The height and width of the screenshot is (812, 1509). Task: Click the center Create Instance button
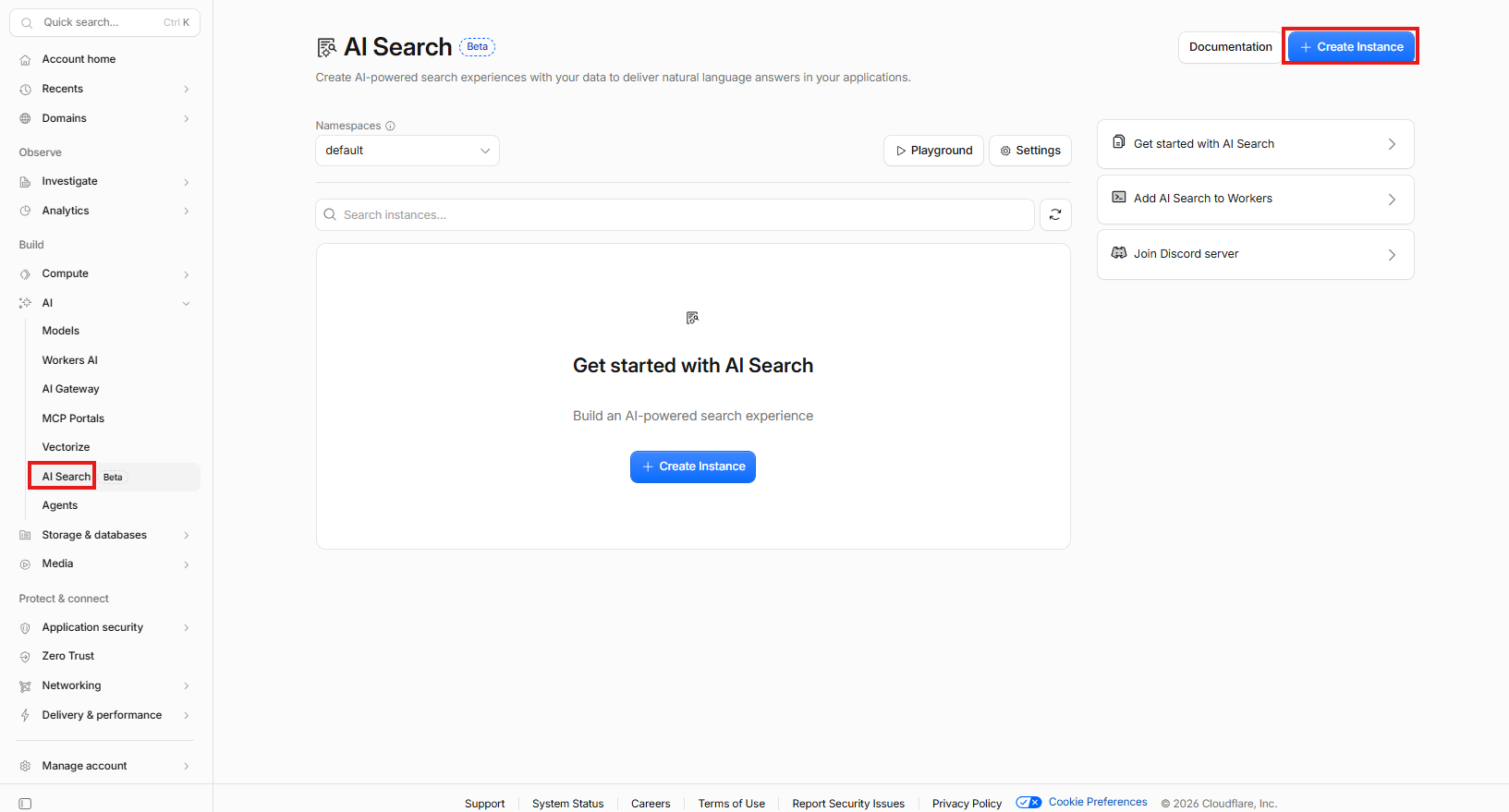[693, 467]
